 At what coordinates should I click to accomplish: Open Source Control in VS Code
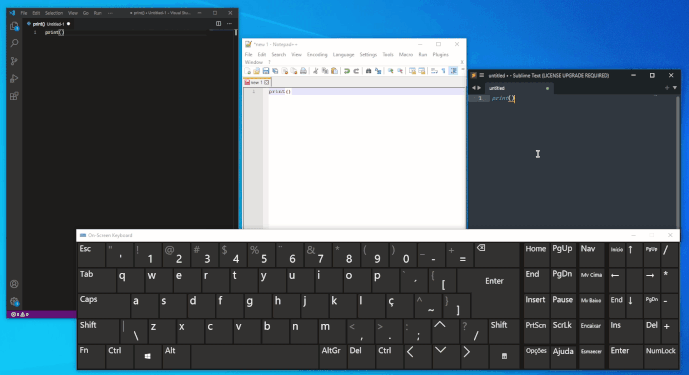point(14,61)
